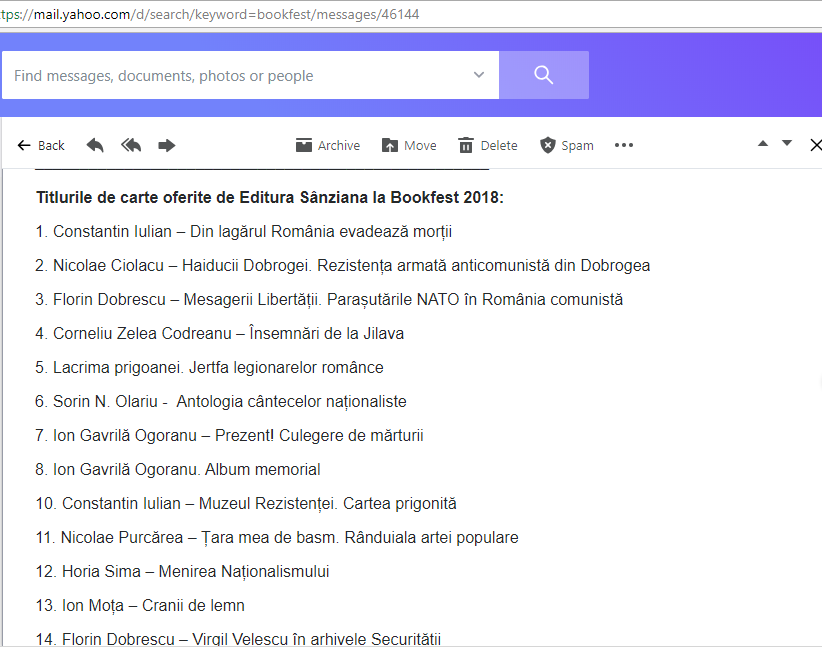This screenshot has width=822, height=647.
Task: Archive the Bookfest email
Action: (x=327, y=146)
